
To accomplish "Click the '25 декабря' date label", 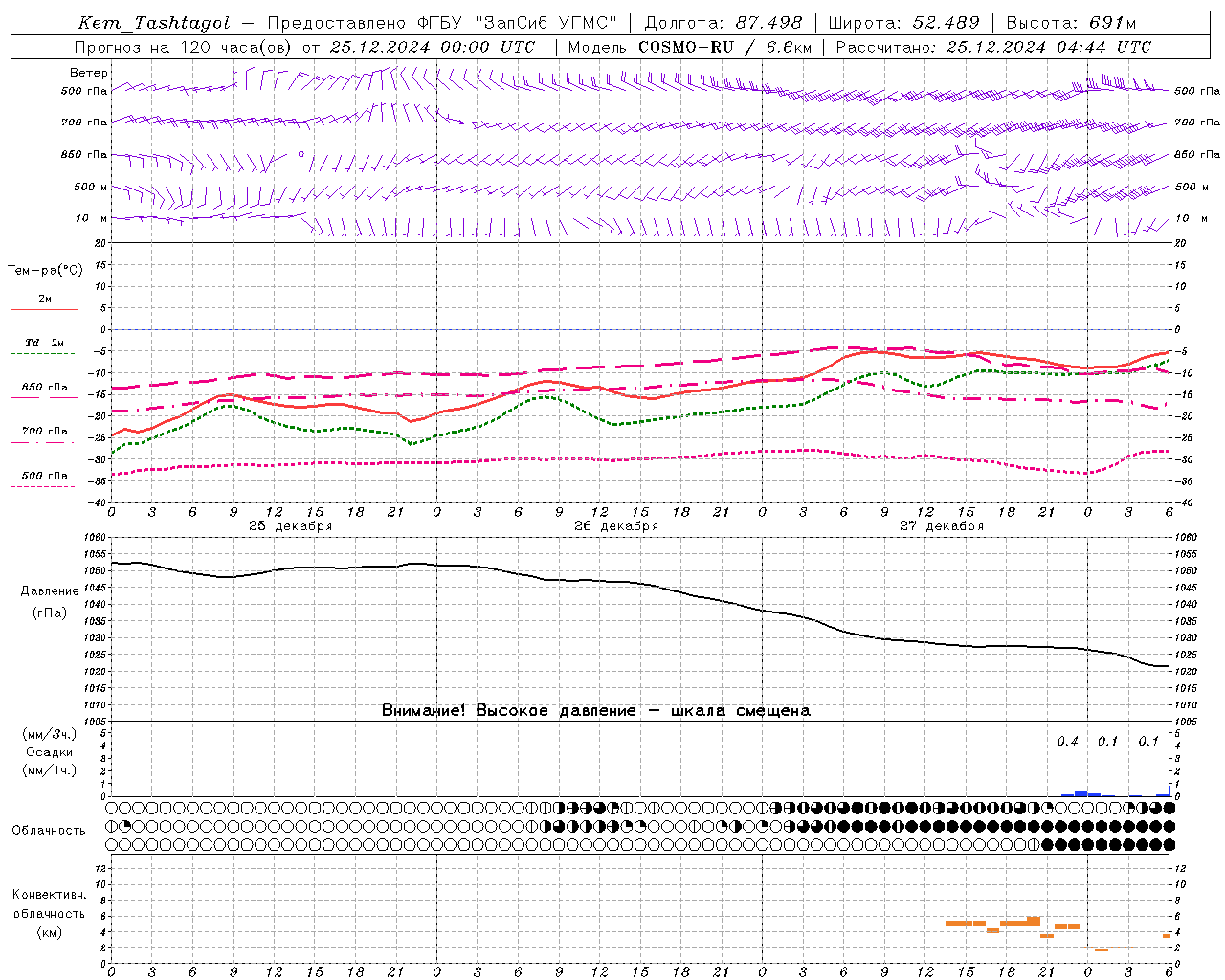I will (291, 526).
